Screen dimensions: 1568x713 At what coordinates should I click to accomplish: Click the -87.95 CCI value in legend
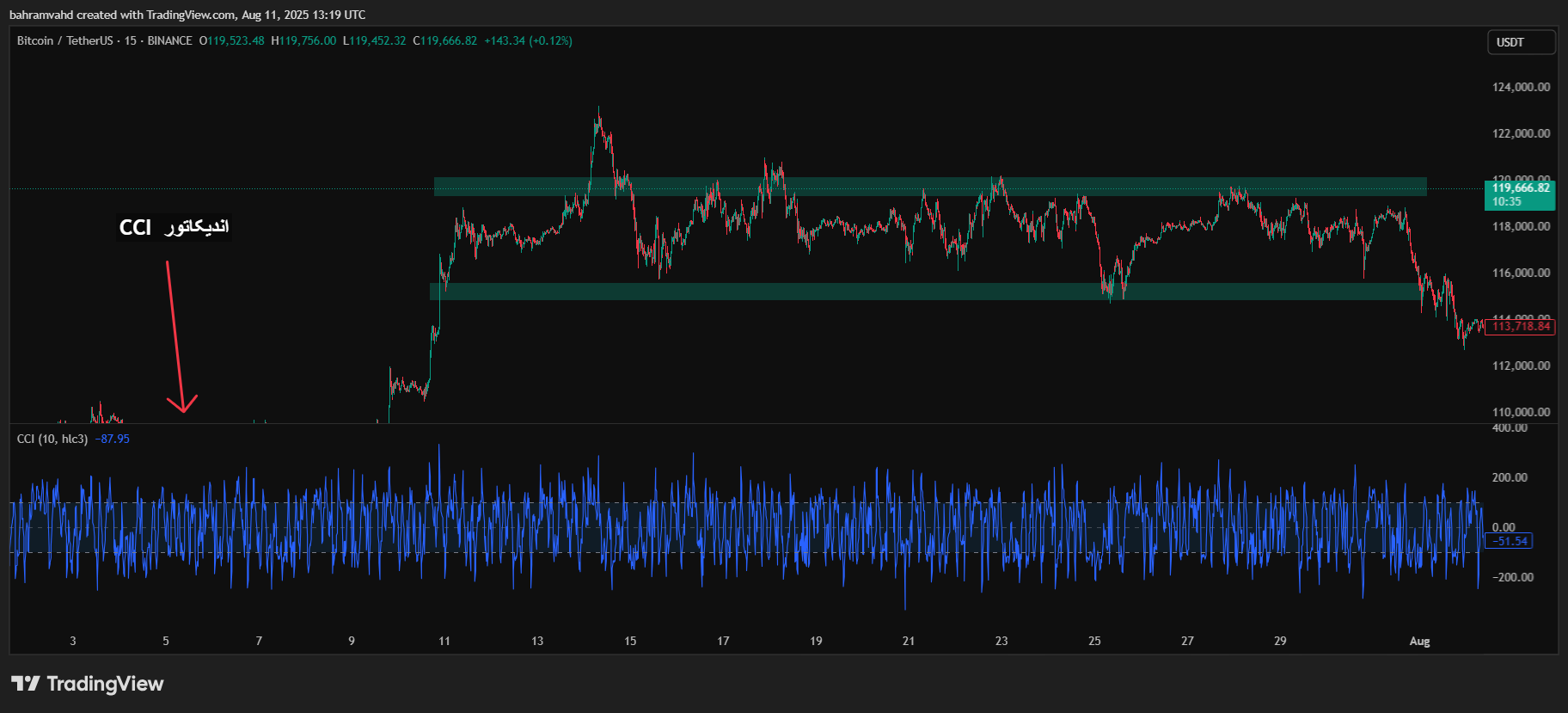coord(112,439)
